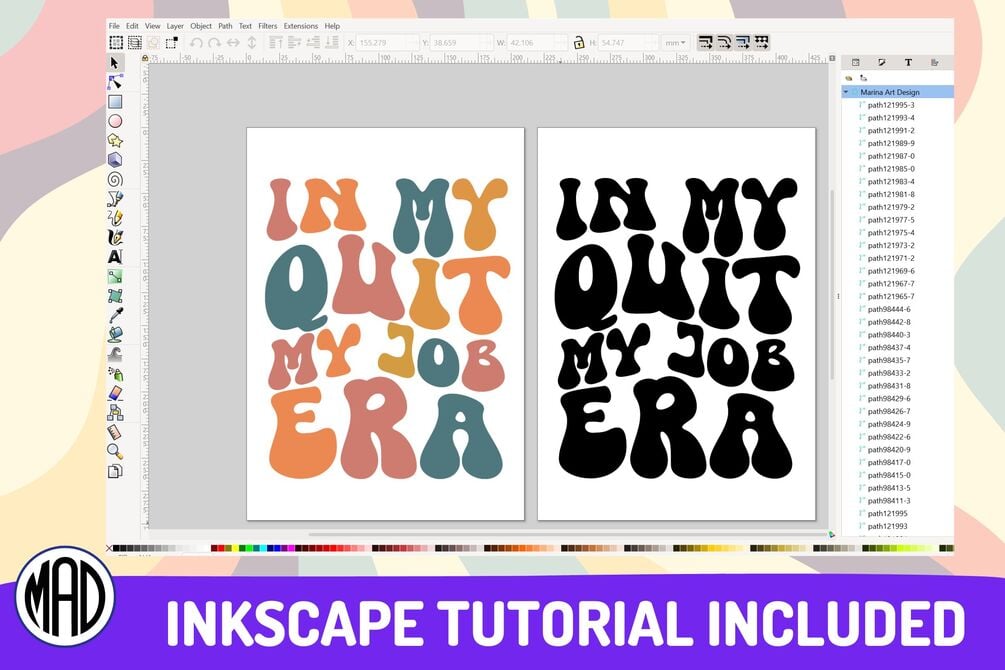
Task: Click the X position input field
Action: click(388, 42)
